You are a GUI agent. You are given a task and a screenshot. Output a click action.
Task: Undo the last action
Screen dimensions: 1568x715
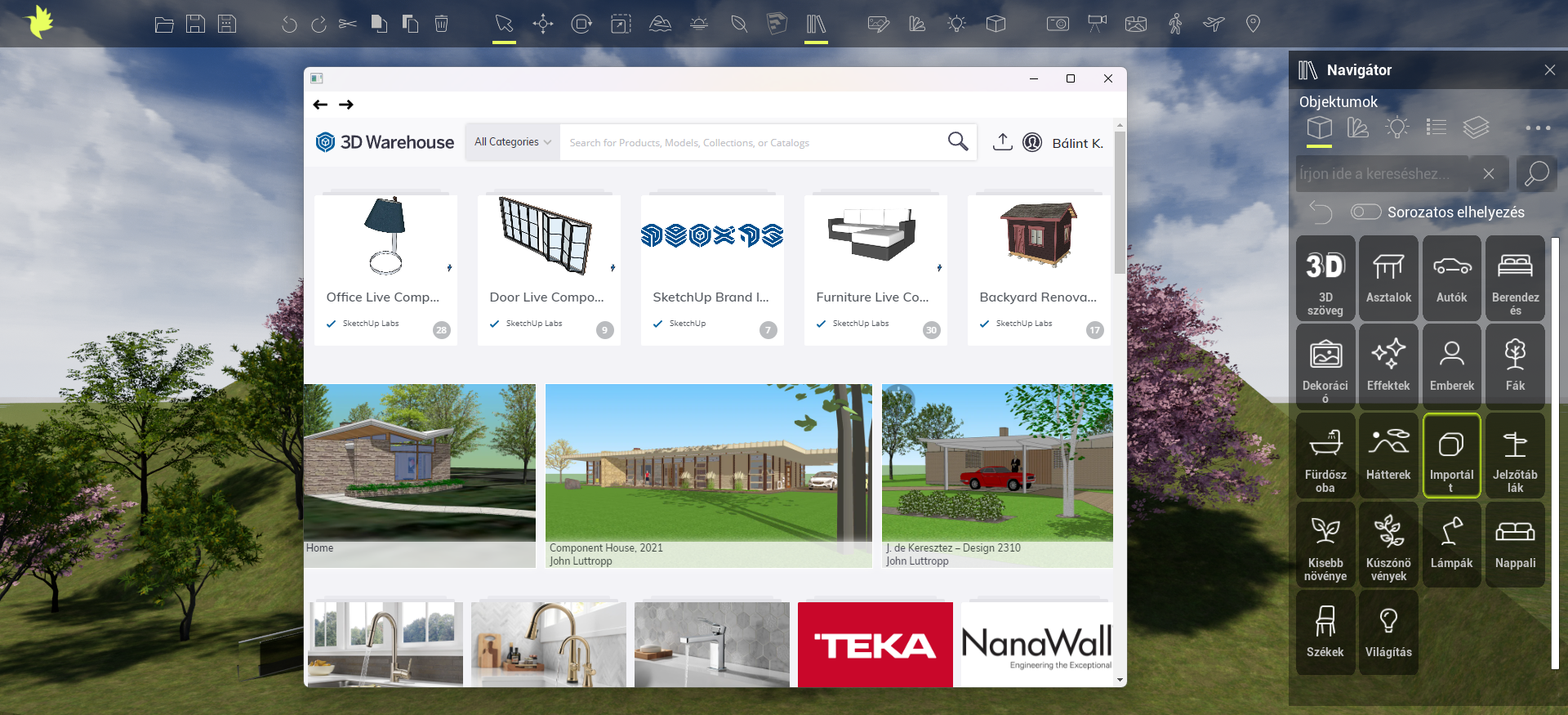tap(288, 25)
